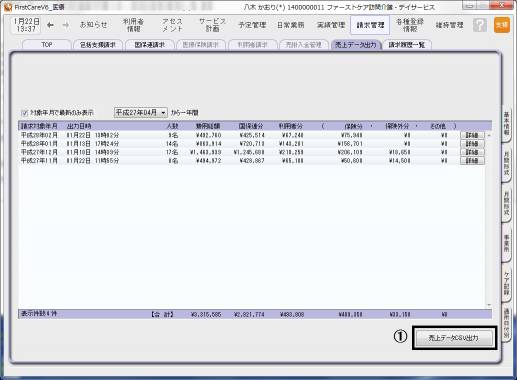Open 詳細 for the 平成27年11月 row
Screen dimensions: 517x380
click(472, 161)
